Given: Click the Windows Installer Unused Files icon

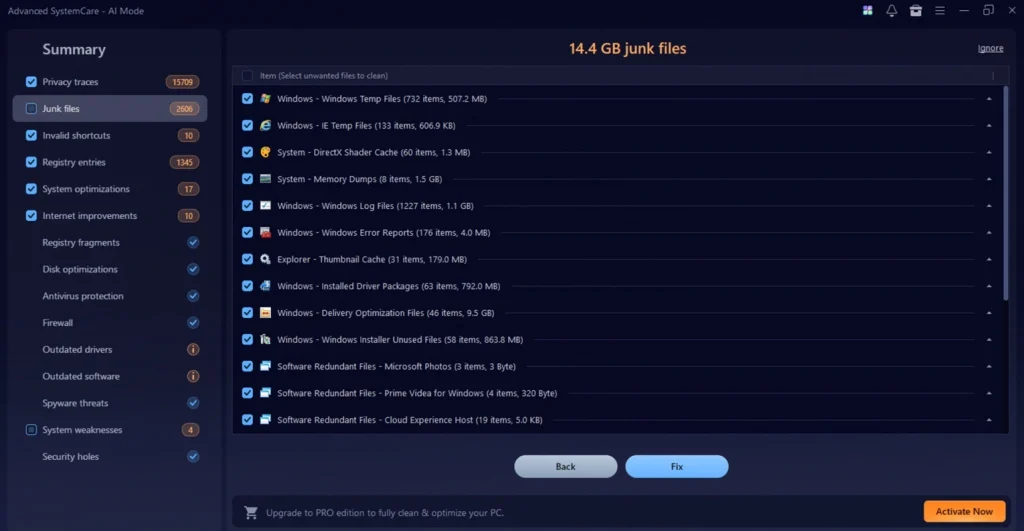Looking at the screenshot, I should click(265, 340).
